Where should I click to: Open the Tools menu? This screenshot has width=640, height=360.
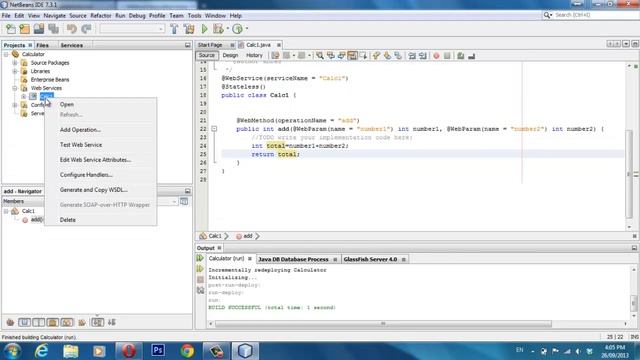(194, 16)
